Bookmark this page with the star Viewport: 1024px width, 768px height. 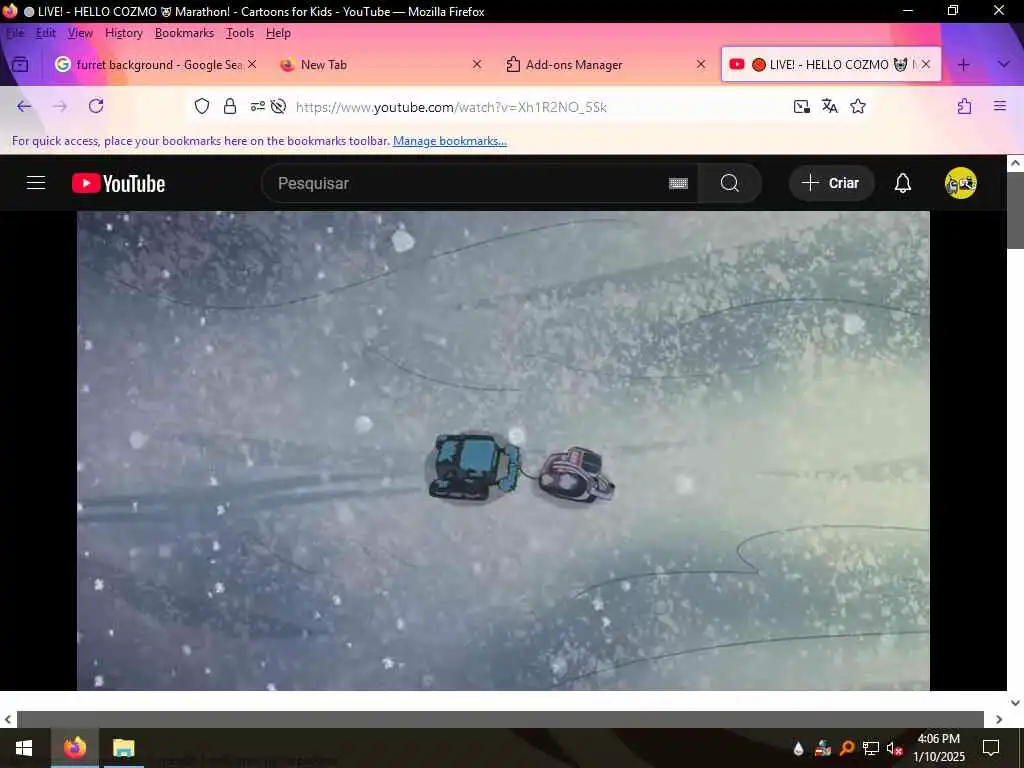coord(858,106)
